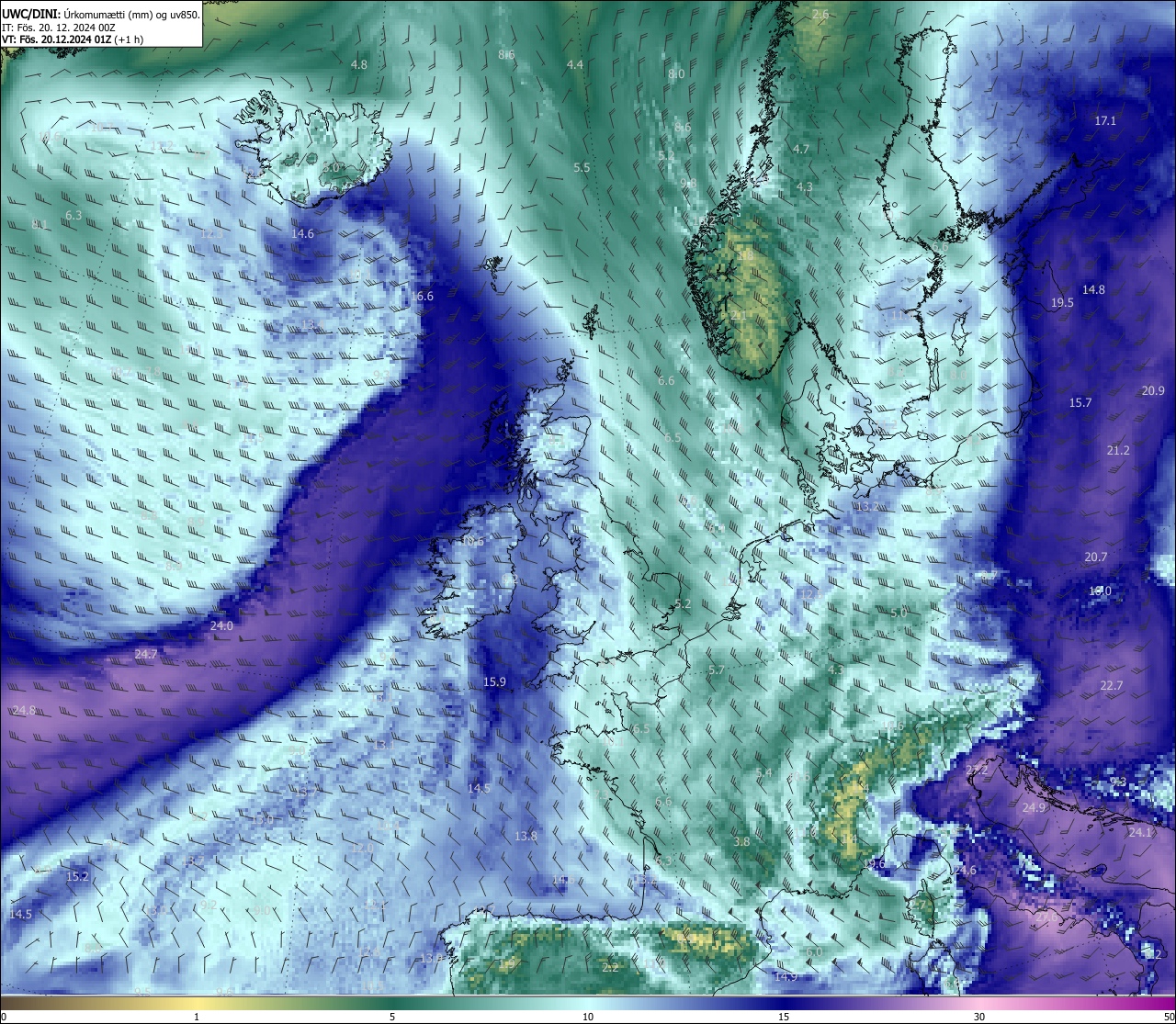
Task: Click the 4.4 value label on the map
Action: coord(575,64)
